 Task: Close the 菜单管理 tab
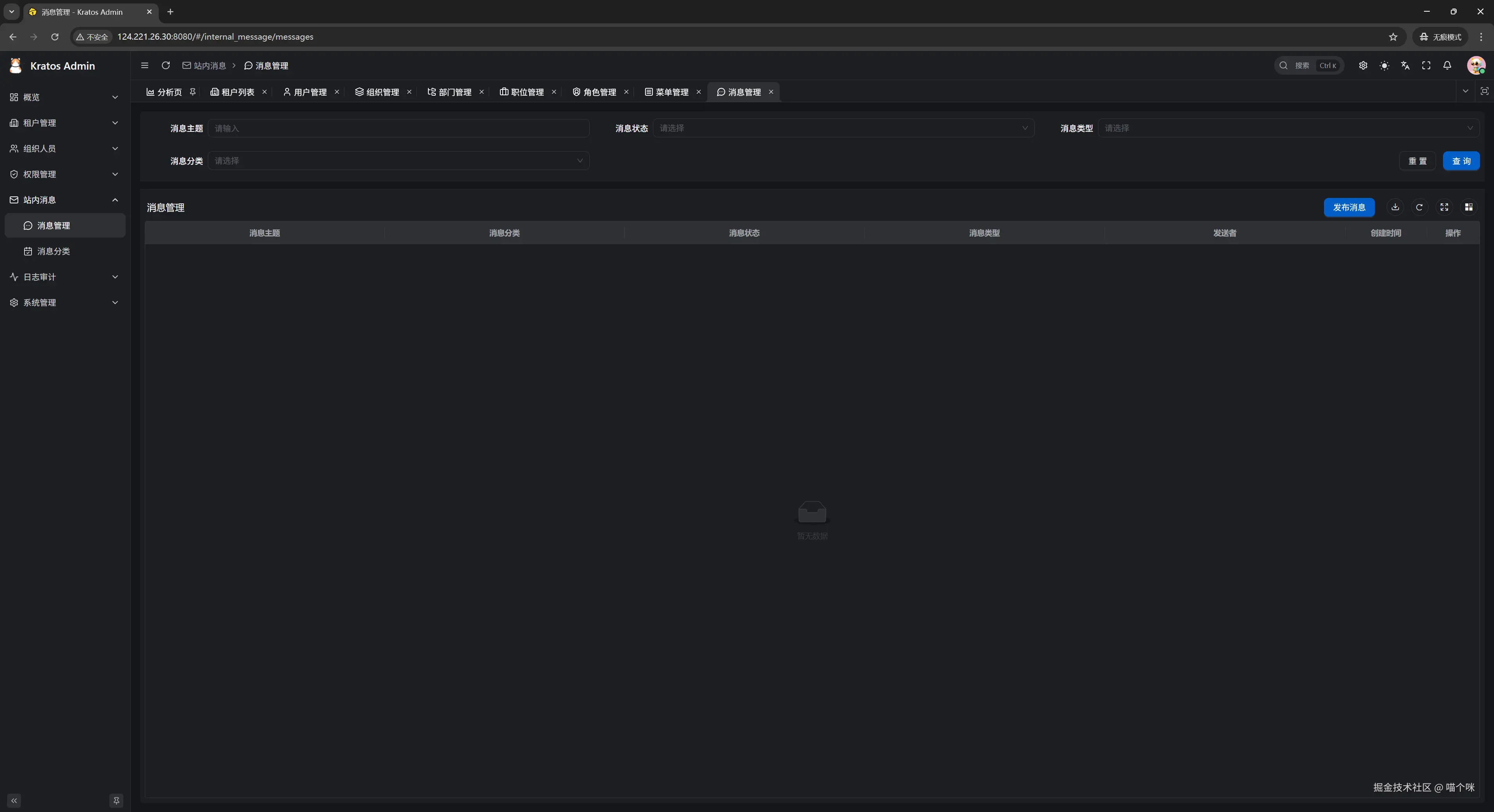point(699,92)
